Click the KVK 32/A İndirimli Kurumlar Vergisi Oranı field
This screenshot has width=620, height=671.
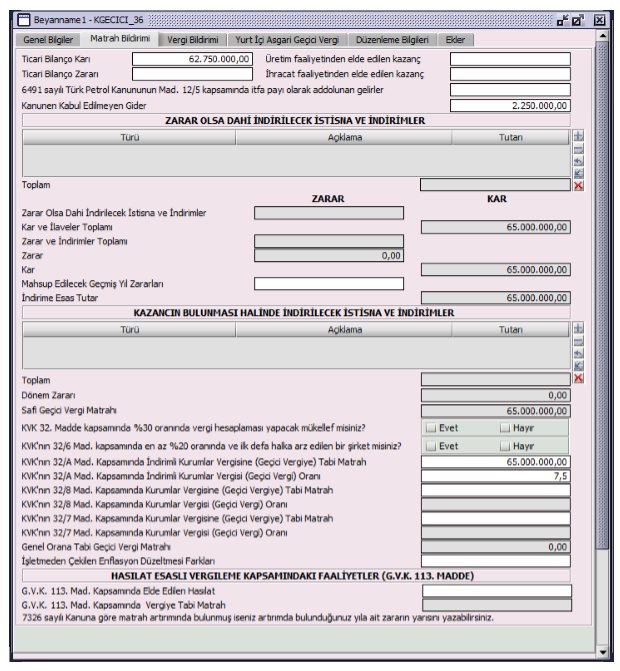tap(495, 476)
